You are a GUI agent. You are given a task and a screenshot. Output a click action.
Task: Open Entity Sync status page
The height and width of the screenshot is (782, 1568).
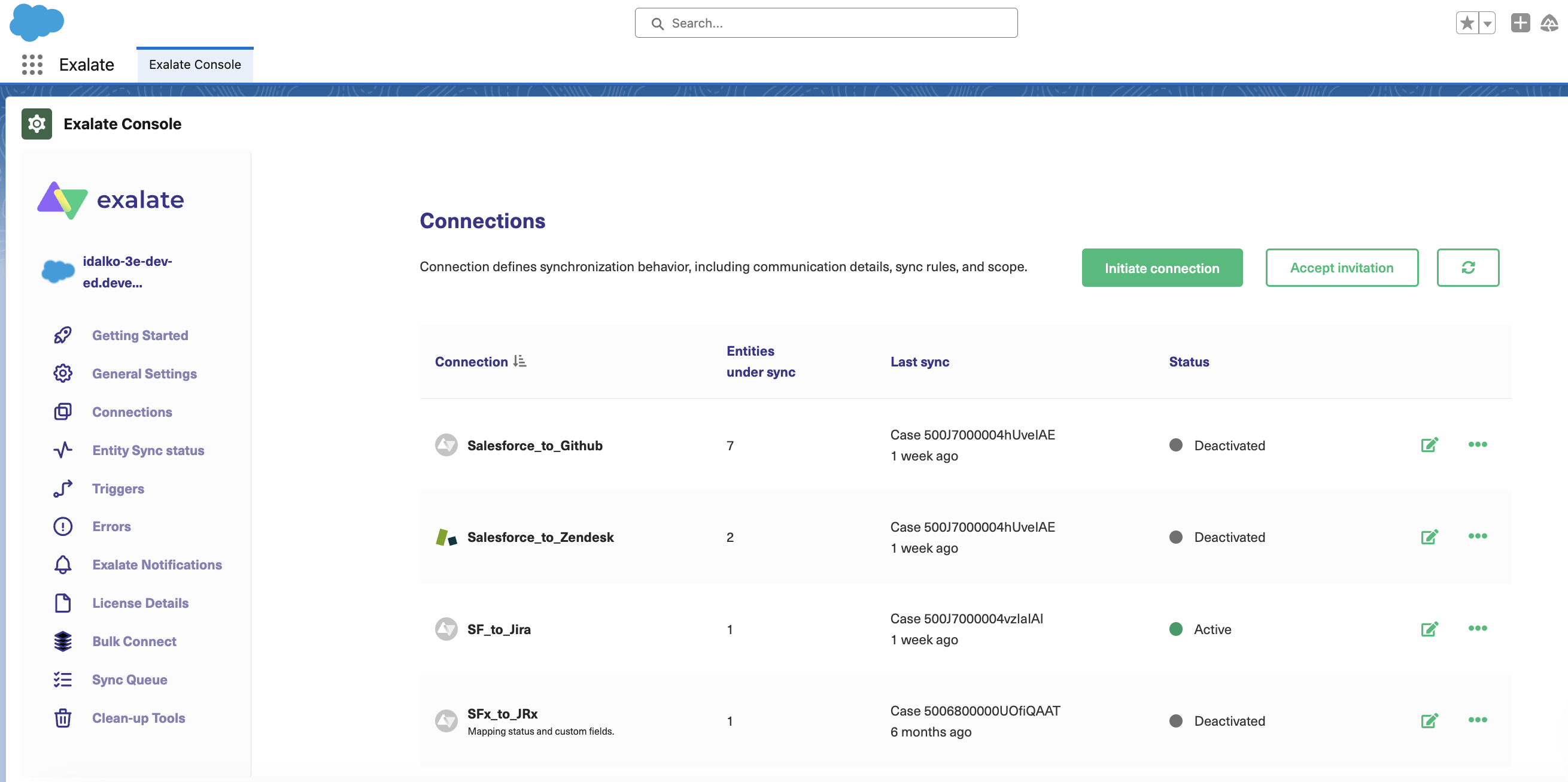pyautogui.click(x=148, y=450)
